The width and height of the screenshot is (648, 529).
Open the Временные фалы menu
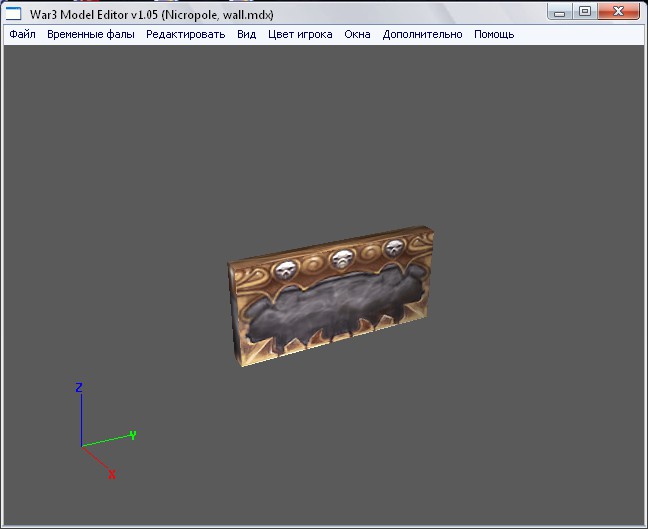[91, 34]
